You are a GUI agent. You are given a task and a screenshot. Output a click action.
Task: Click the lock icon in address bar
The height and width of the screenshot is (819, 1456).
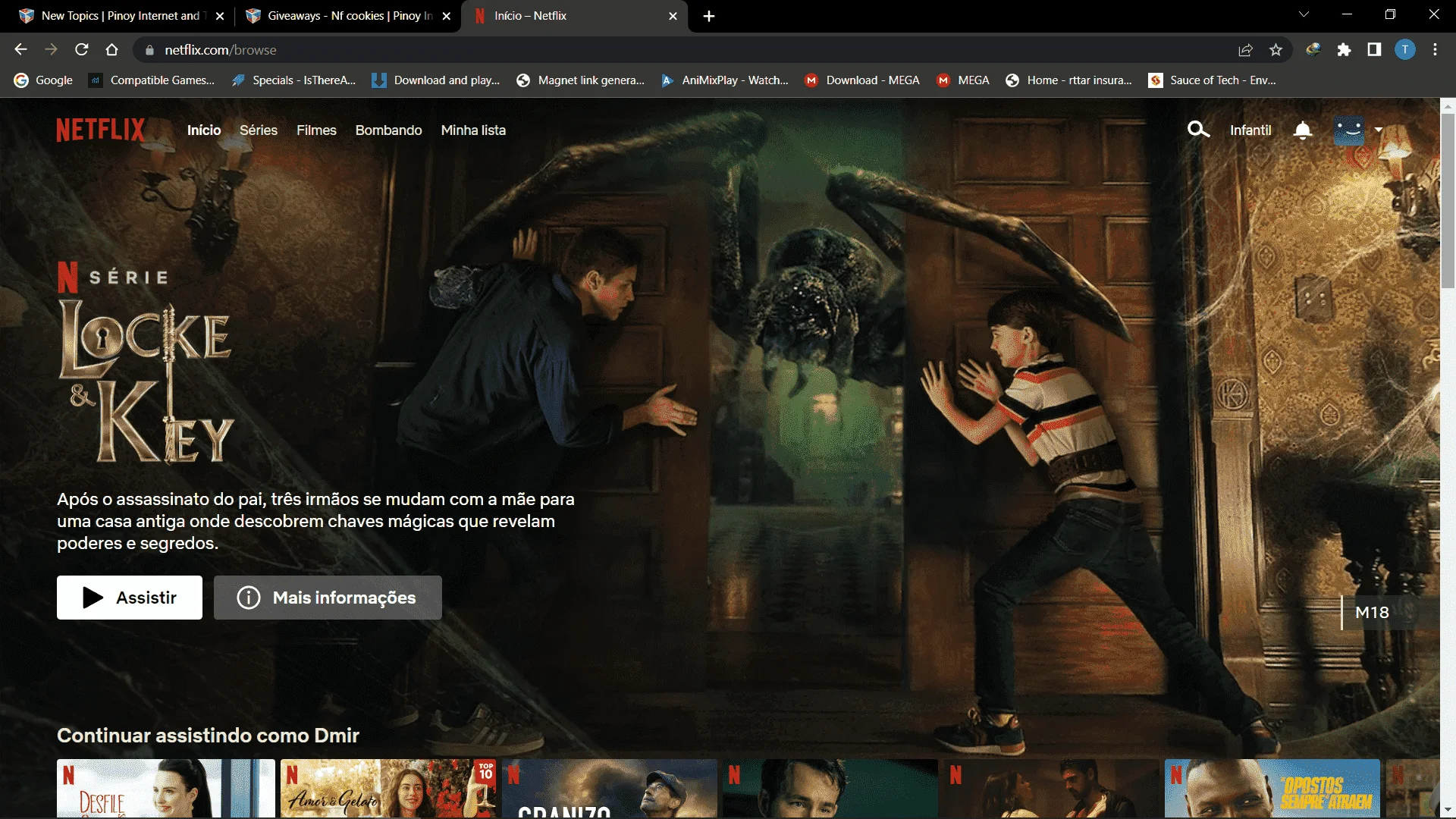coord(149,50)
